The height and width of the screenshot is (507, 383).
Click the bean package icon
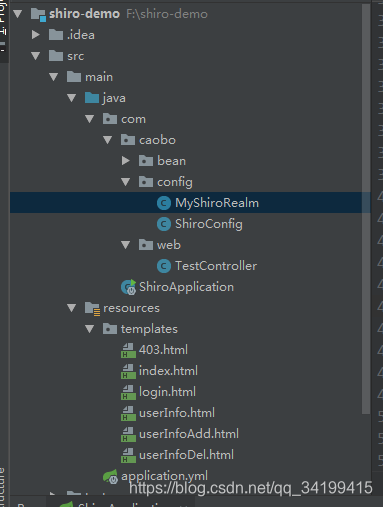coord(146,161)
